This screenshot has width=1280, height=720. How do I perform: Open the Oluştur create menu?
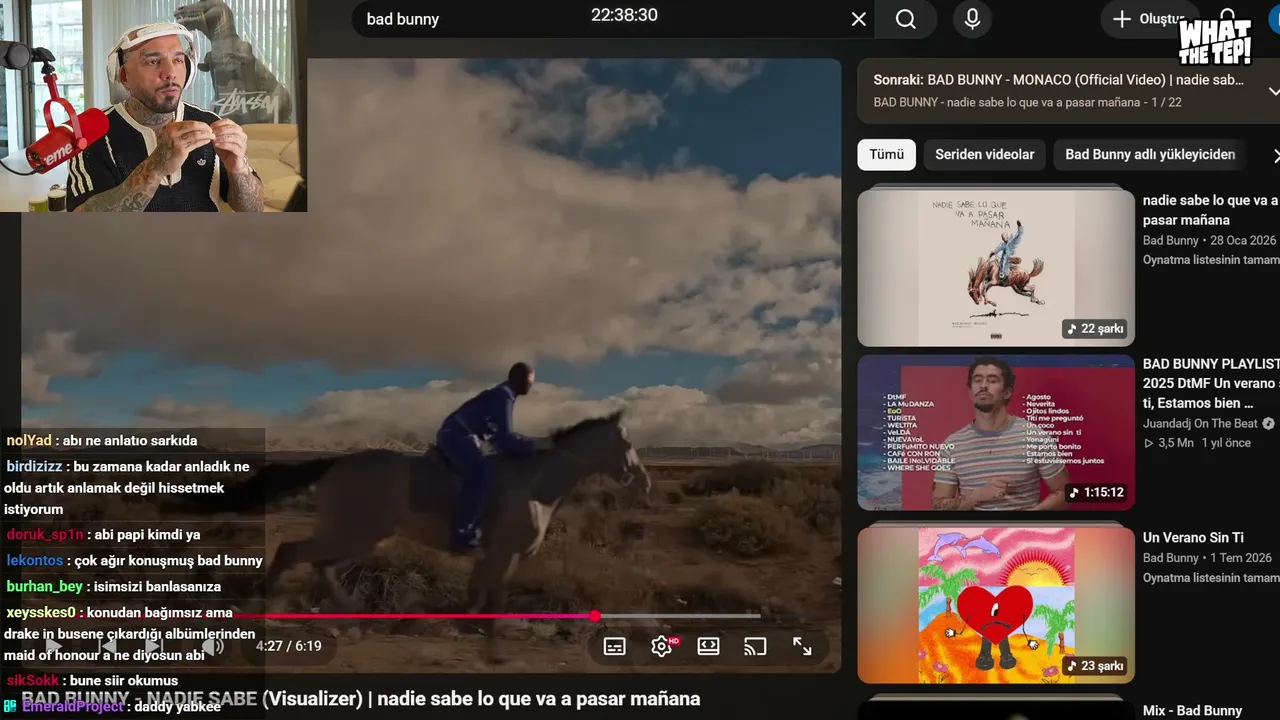click(x=1148, y=19)
